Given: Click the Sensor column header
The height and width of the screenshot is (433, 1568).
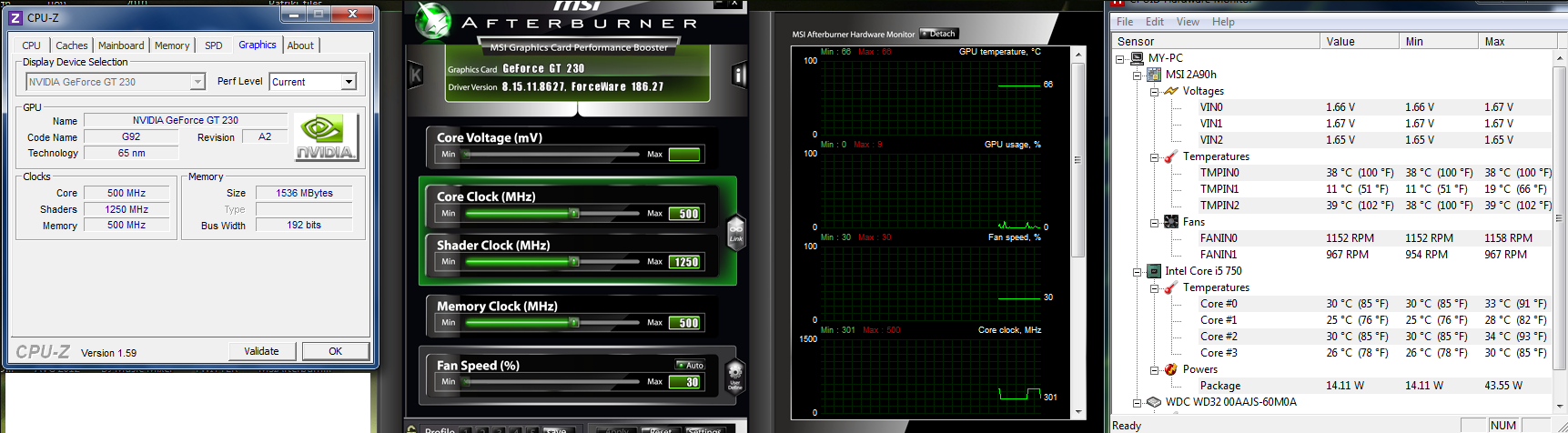Looking at the screenshot, I should tap(1216, 41).
